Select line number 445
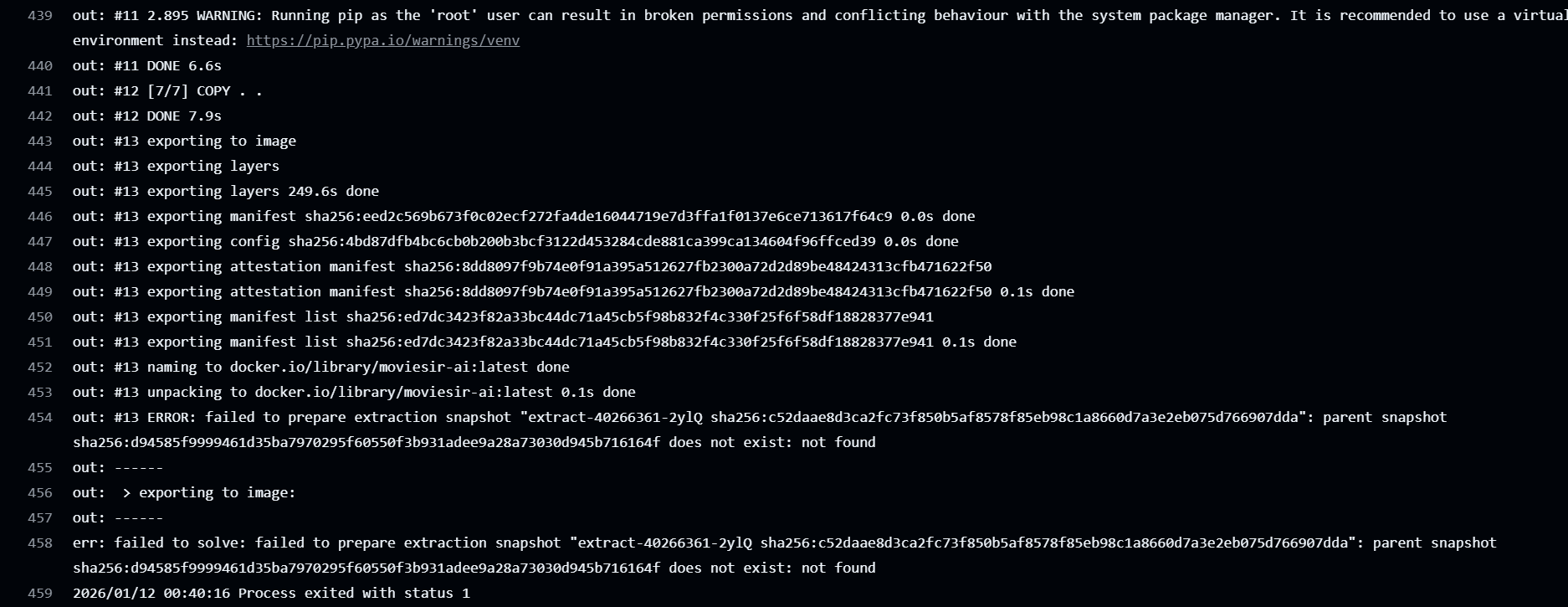This screenshot has height=607, width=1568. point(40,191)
